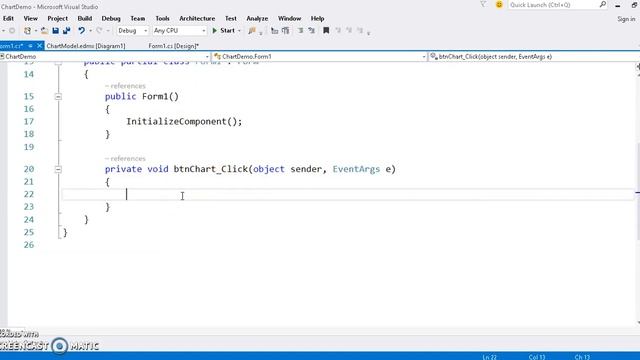Open the Start button dropdown arrow
Image resolution: width=640 pixels, height=360 pixels.
pos(239,31)
